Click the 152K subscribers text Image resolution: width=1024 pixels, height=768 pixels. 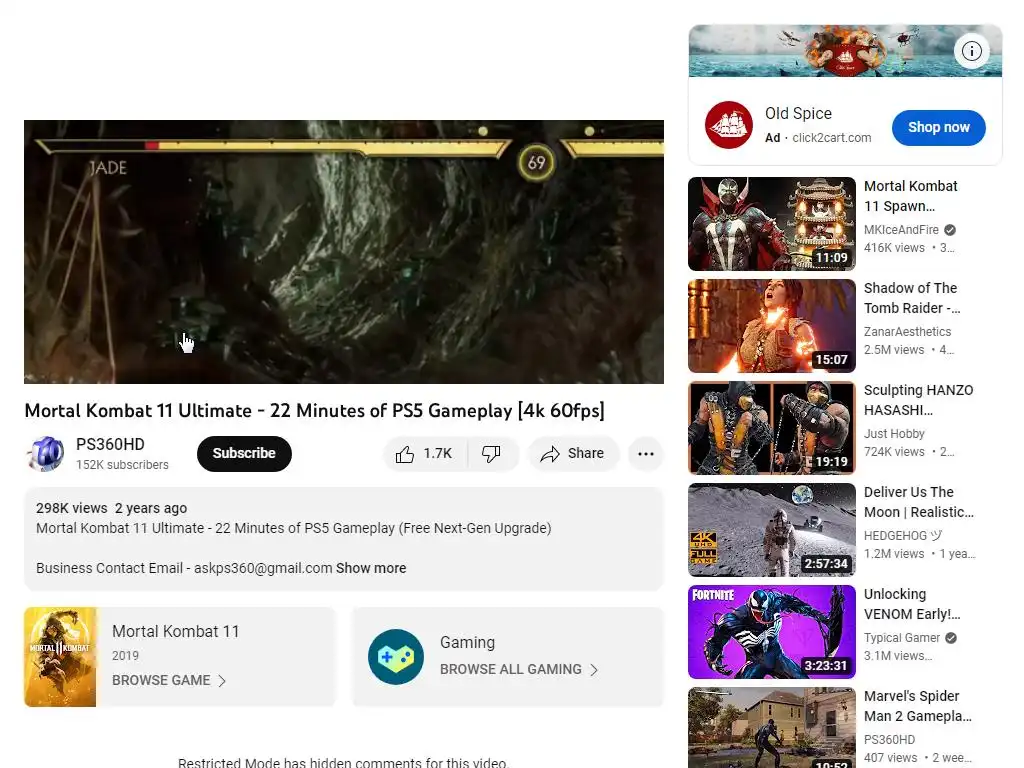coord(122,464)
